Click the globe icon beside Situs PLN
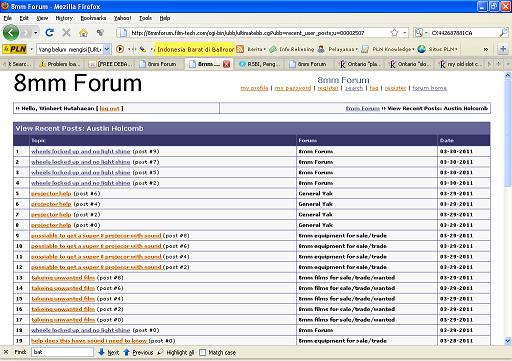The width and height of the screenshot is (512, 361). click(422, 49)
